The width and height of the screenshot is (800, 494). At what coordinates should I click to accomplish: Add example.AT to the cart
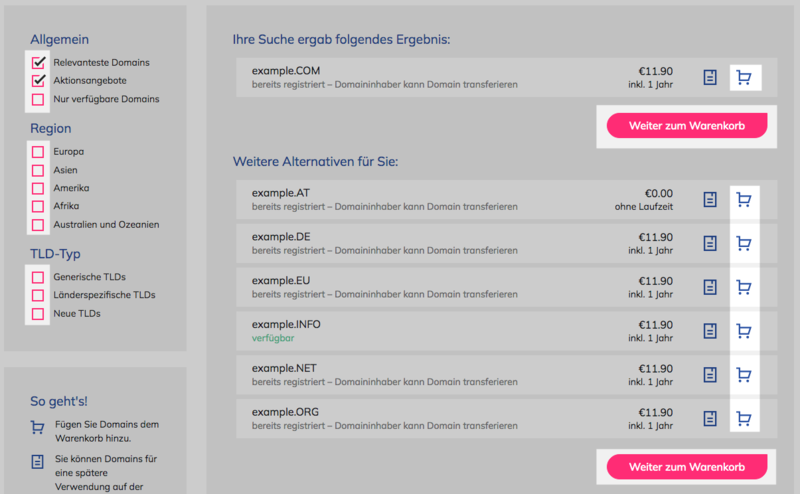[x=744, y=200]
